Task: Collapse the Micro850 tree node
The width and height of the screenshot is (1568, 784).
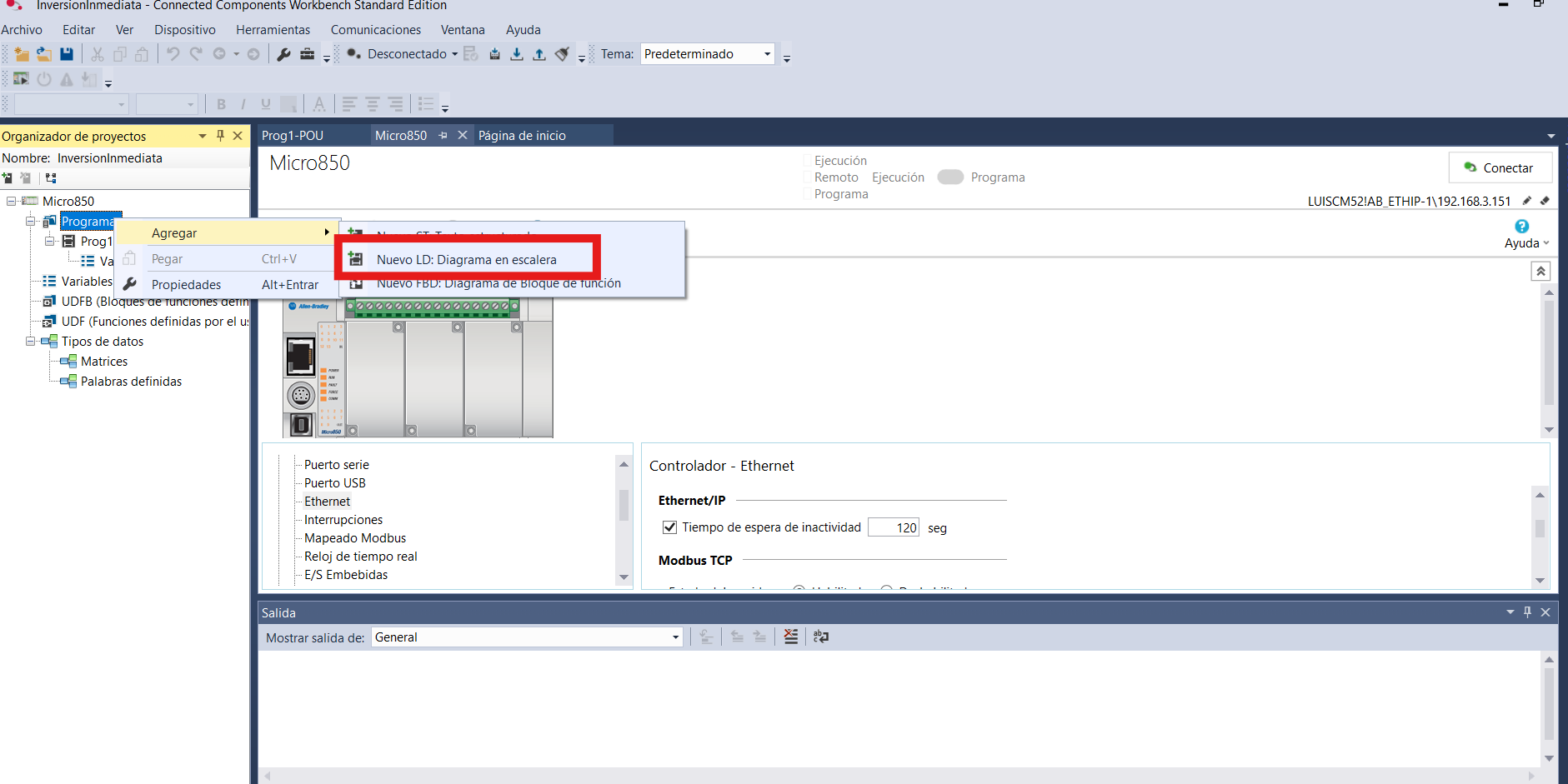Action: tap(12, 201)
